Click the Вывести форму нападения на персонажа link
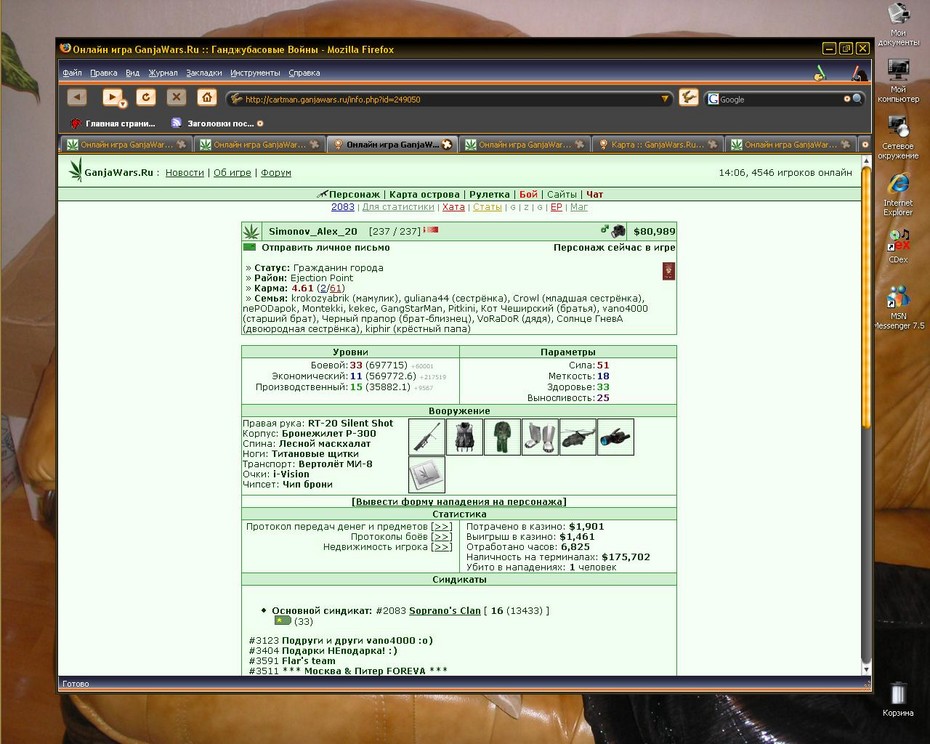The image size is (930, 744). click(459, 501)
